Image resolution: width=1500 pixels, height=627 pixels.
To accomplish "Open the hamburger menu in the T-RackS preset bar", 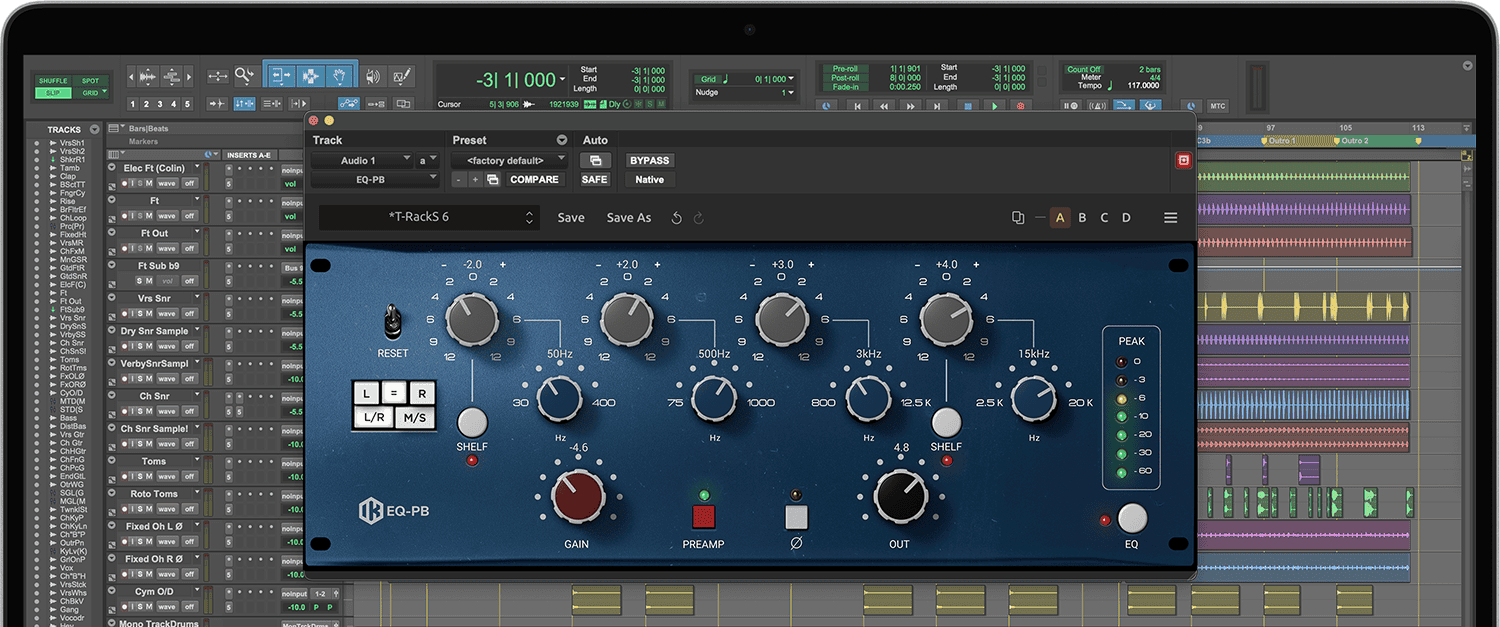I will click(1170, 217).
